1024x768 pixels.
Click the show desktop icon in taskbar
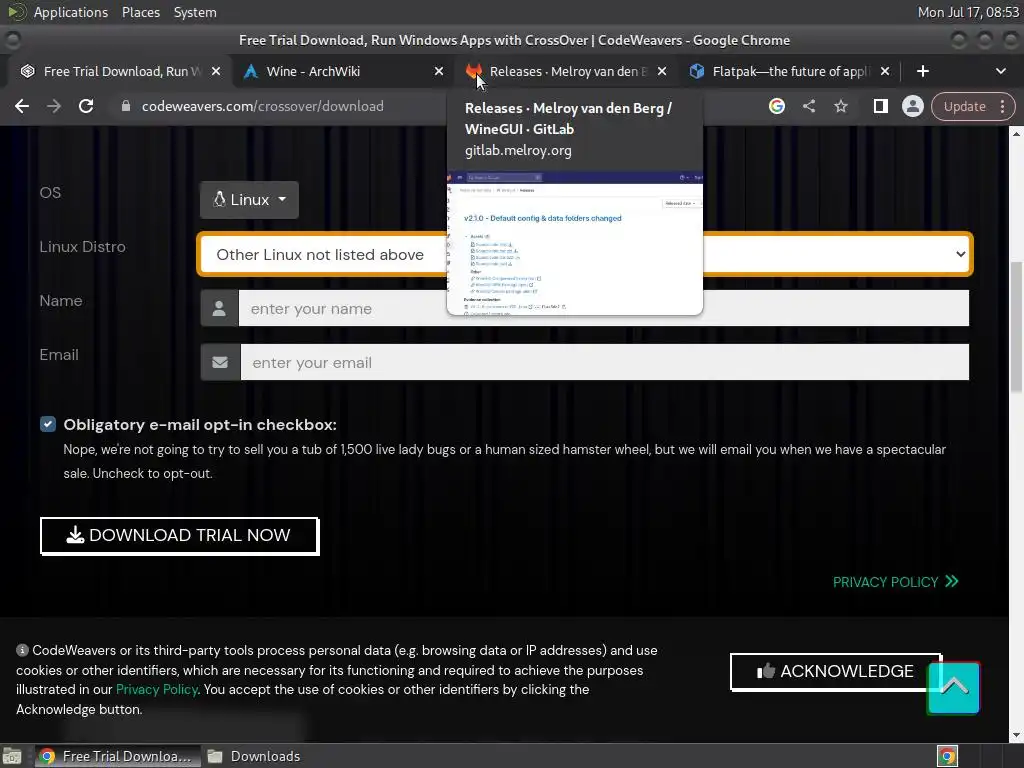(x=12, y=756)
